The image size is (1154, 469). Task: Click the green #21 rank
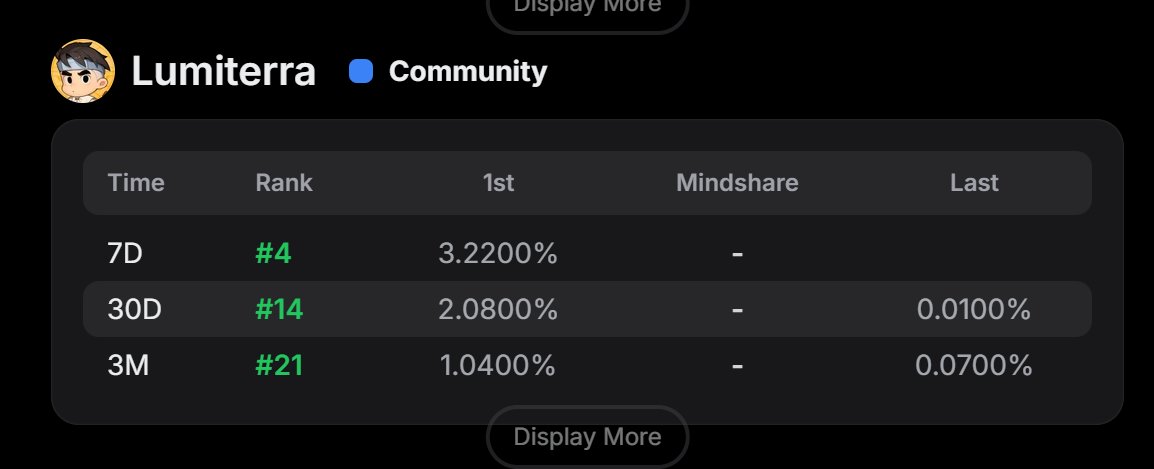pos(279,366)
